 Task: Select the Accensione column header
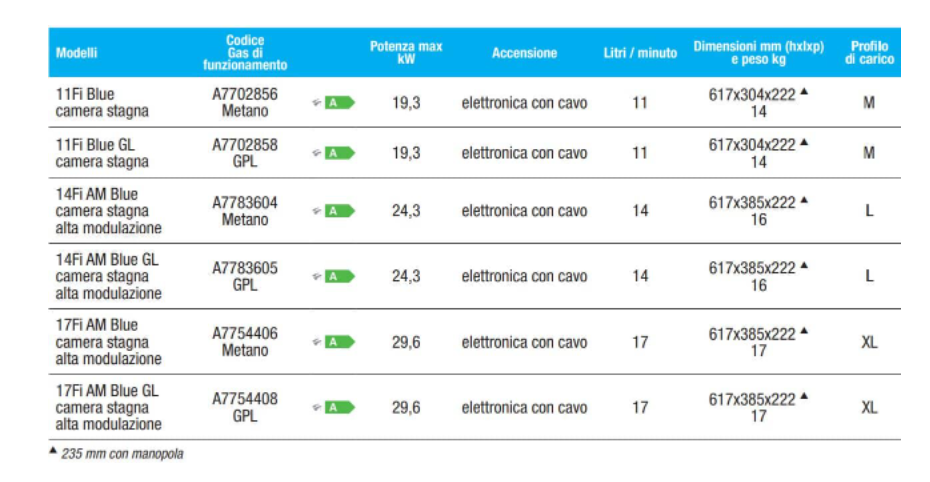click(x=524, y=53)
